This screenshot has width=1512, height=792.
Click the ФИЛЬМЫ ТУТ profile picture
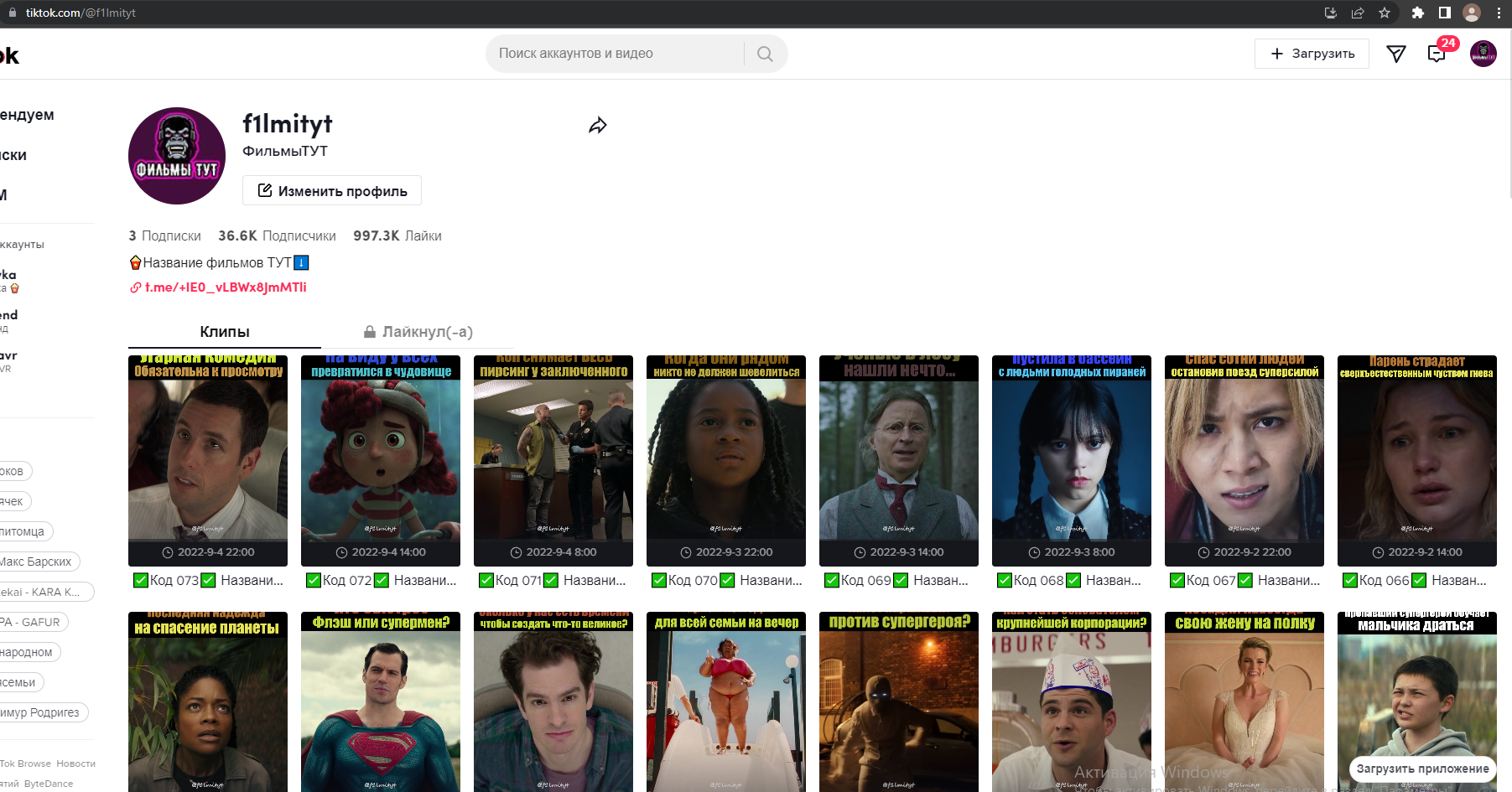pos(177,156)
